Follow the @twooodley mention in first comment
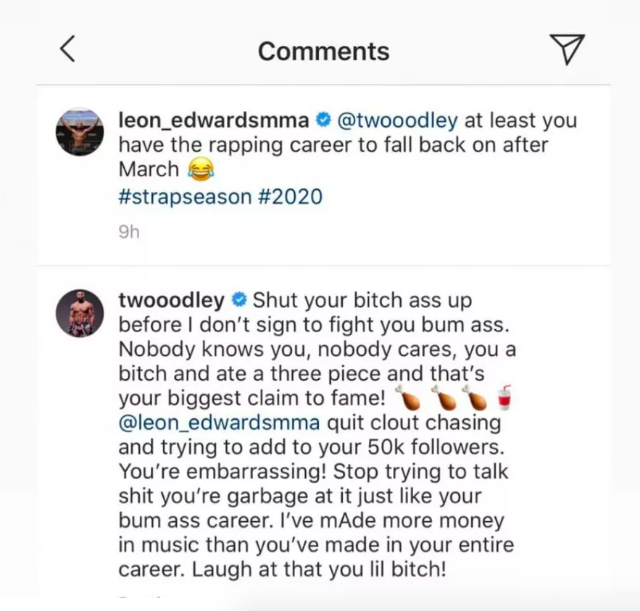 [398, 121]
